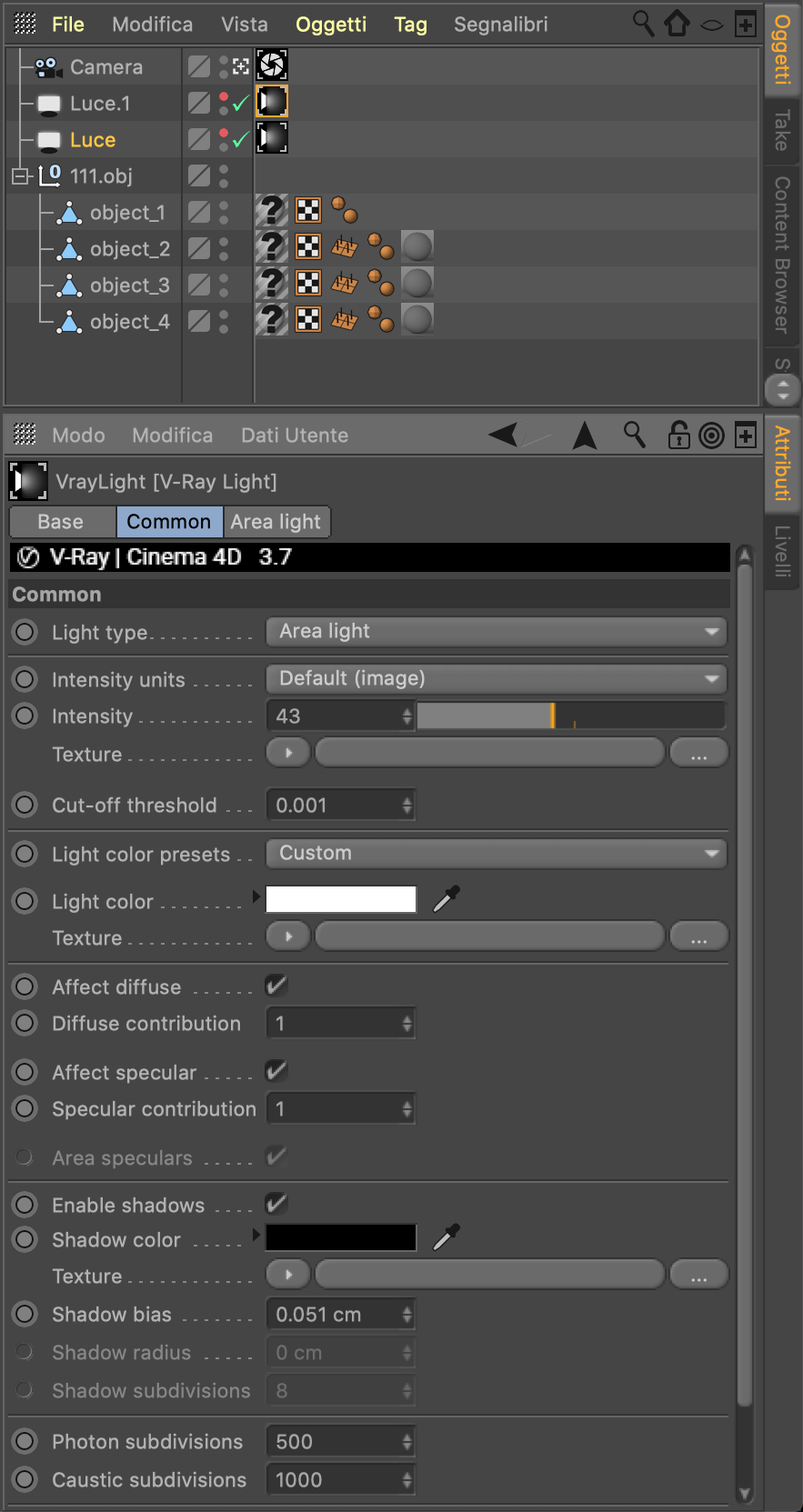This screenshot has width=803, height=1512.
Task: Toggle Affect diffuse checkbox
Action: tap(276, 985)
